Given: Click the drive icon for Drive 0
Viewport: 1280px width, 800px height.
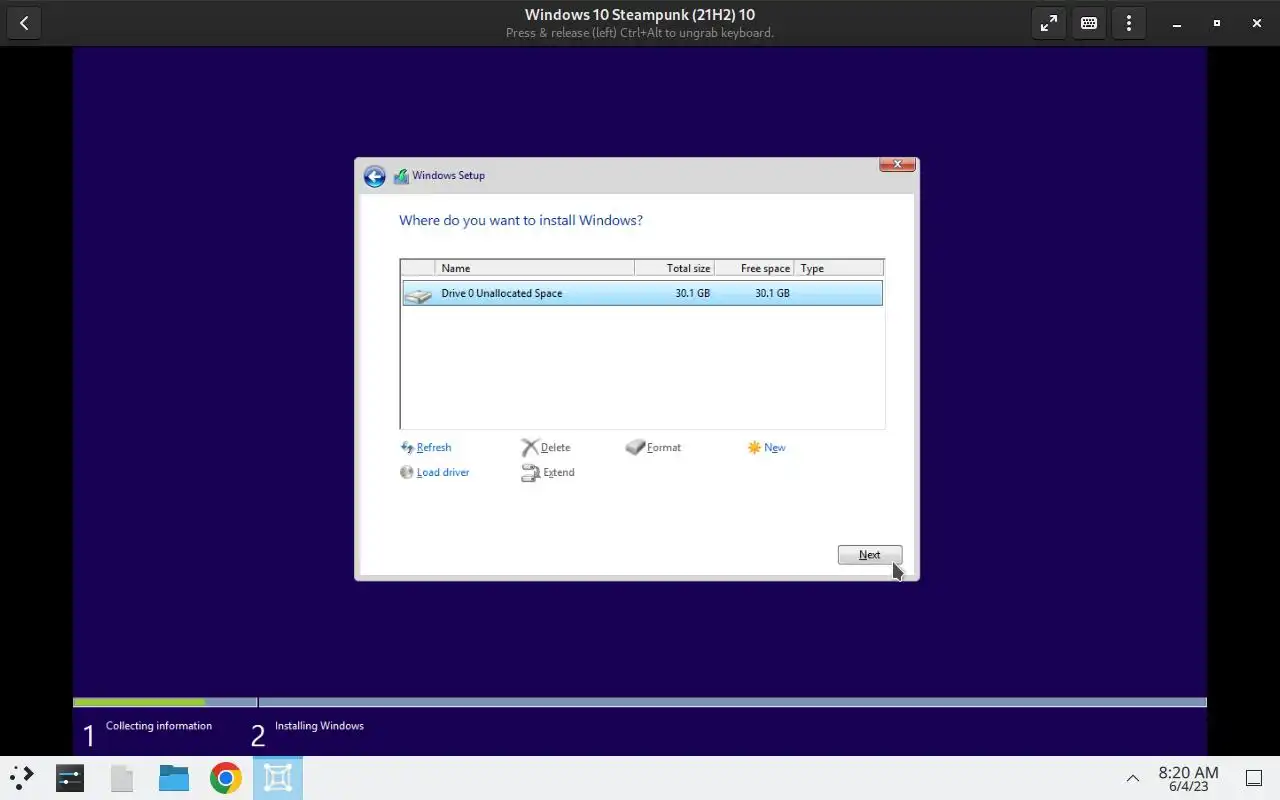Looking at the screenshot, I should [418, 295].
